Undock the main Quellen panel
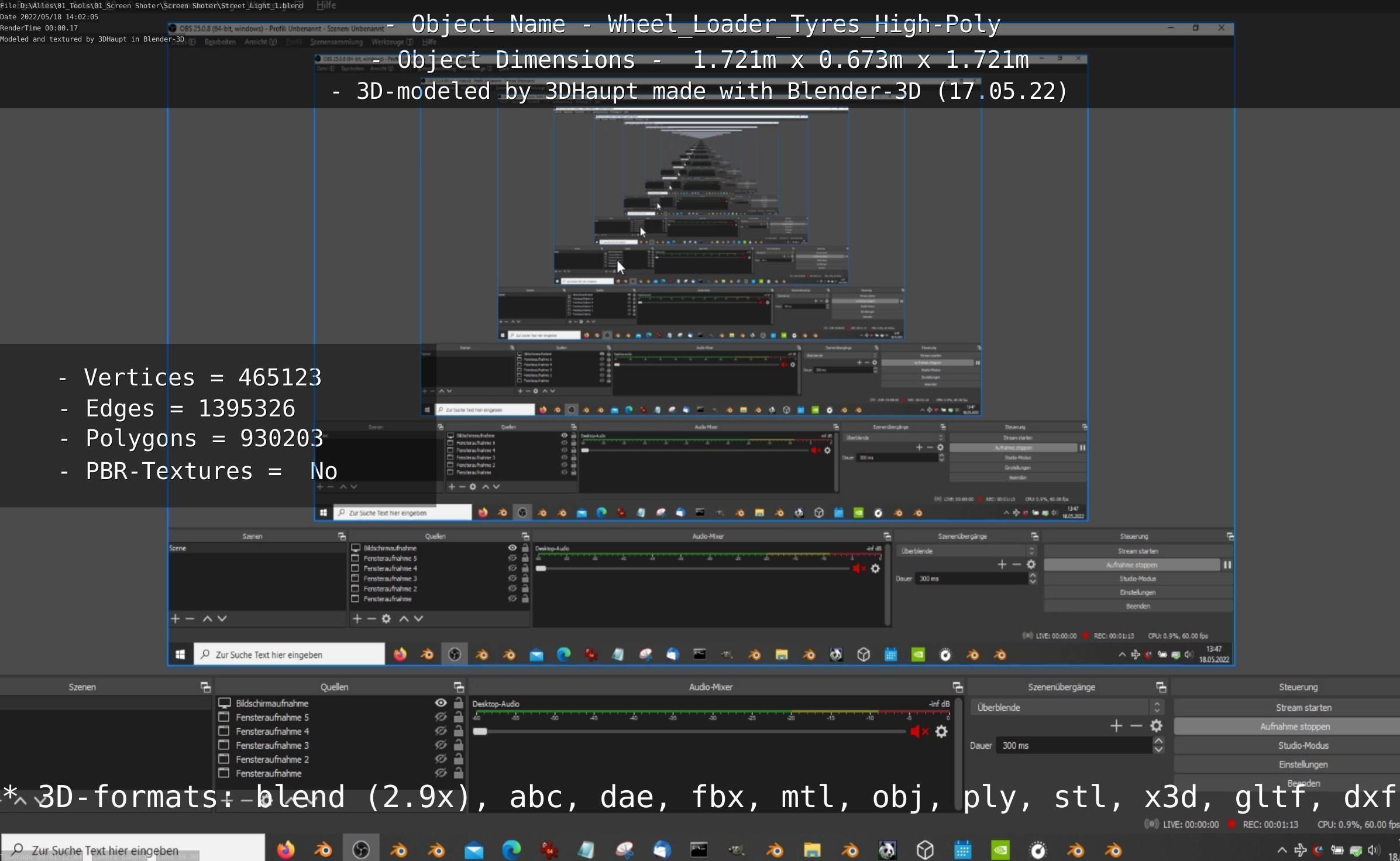This screenshot has width=1400, height=861. (459, 687)
